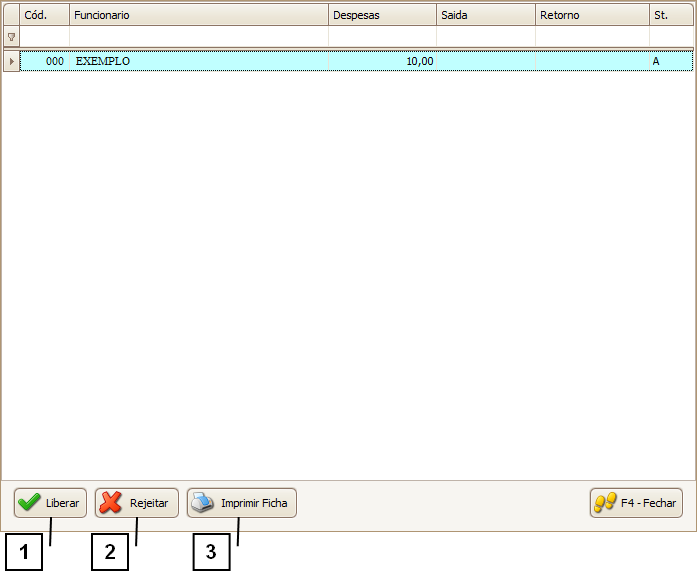Click the red X icon on Rejeitar

coord(111,503)
